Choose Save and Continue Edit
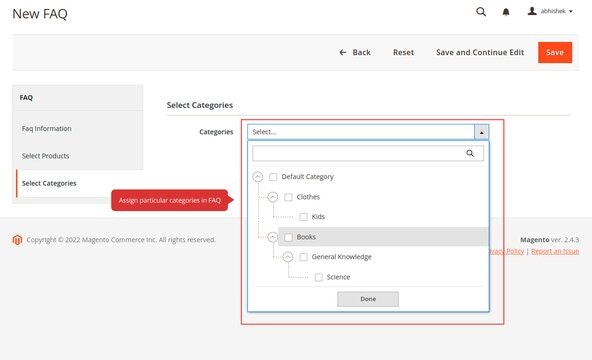 tap(480, 52)
